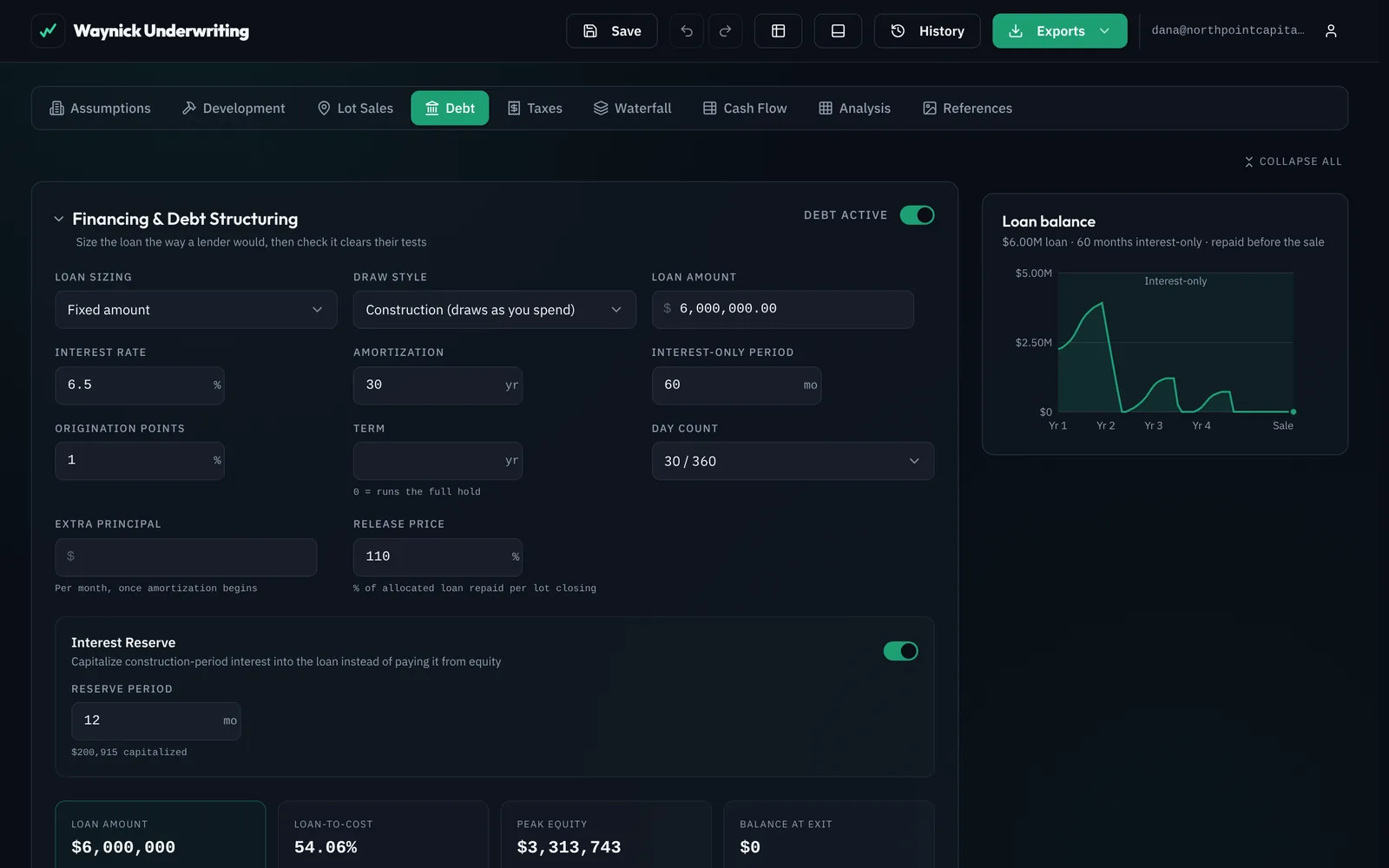
Task: Collapse the Financing & Debt Structuring section
Action: tap(59, 219)
